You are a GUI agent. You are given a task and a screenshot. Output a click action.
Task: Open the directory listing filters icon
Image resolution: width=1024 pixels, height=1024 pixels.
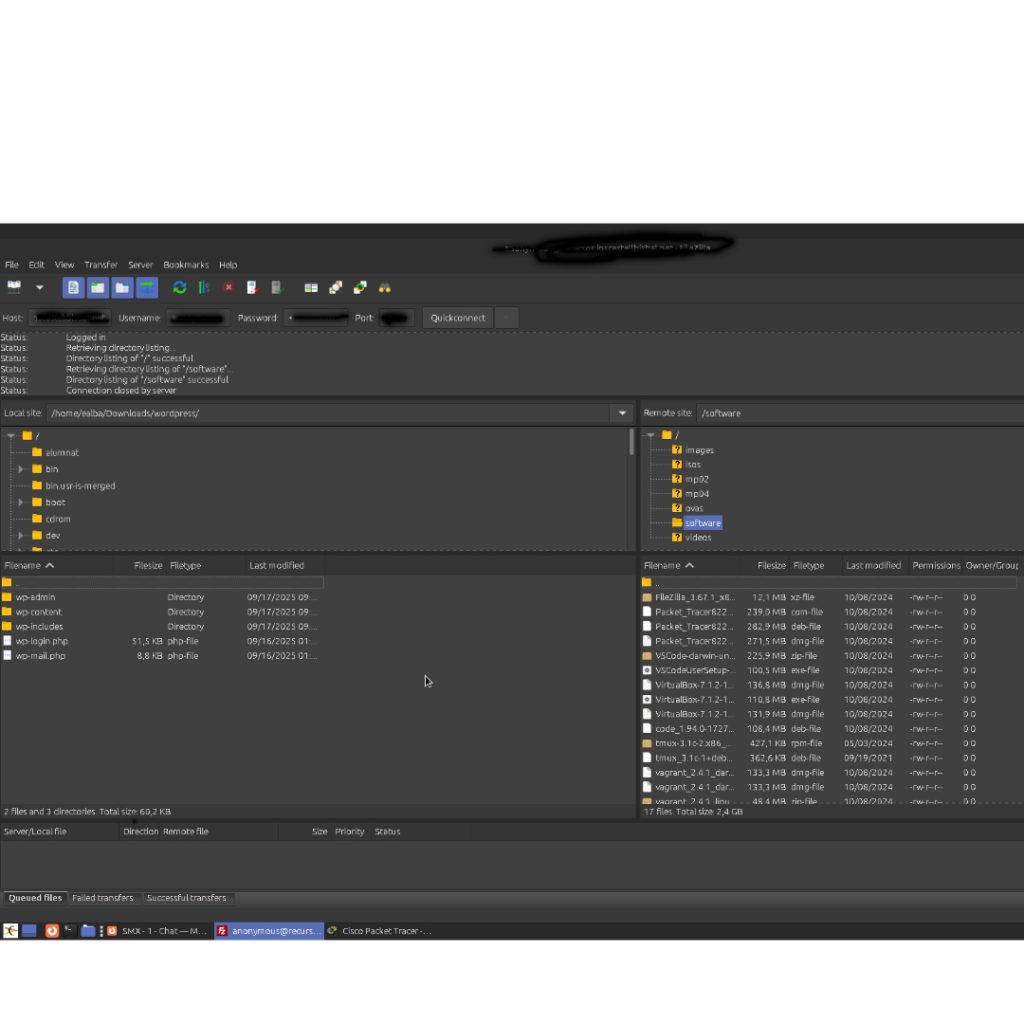311,288
